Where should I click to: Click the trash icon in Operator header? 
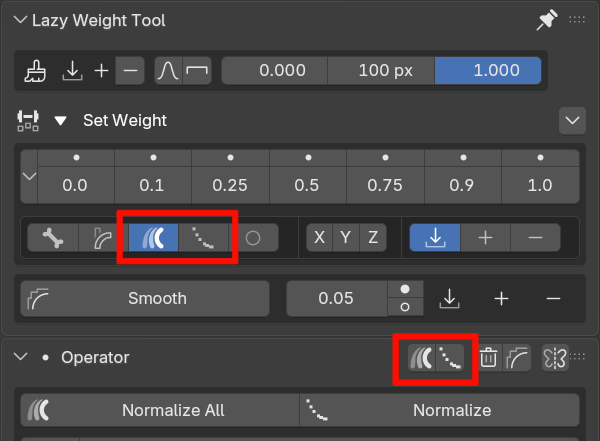[488, 356]
